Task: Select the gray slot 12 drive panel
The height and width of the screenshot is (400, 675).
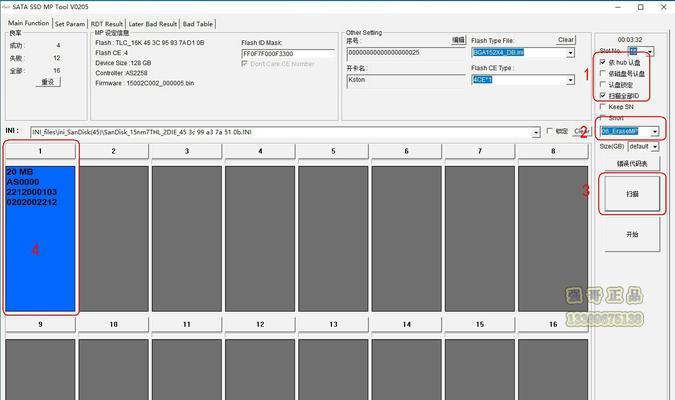Action: [x=260, y=369]
